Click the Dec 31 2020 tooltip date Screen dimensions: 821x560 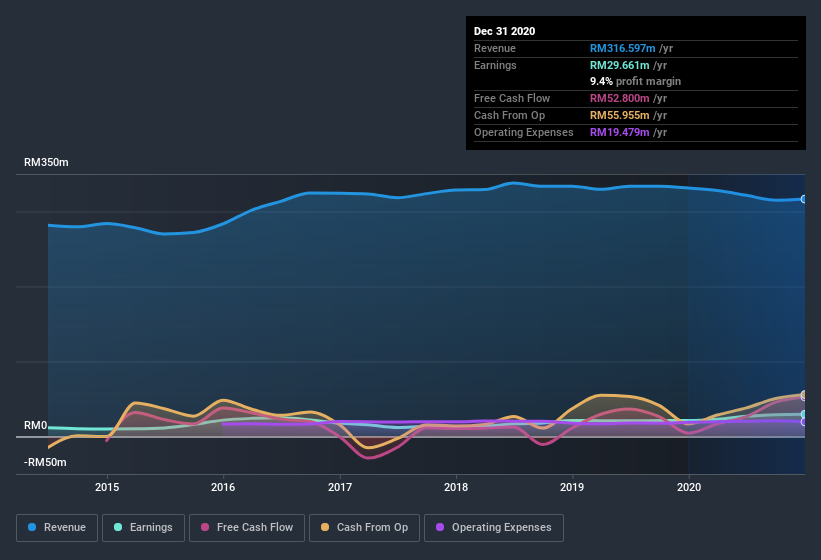click(x=504, y=31)
